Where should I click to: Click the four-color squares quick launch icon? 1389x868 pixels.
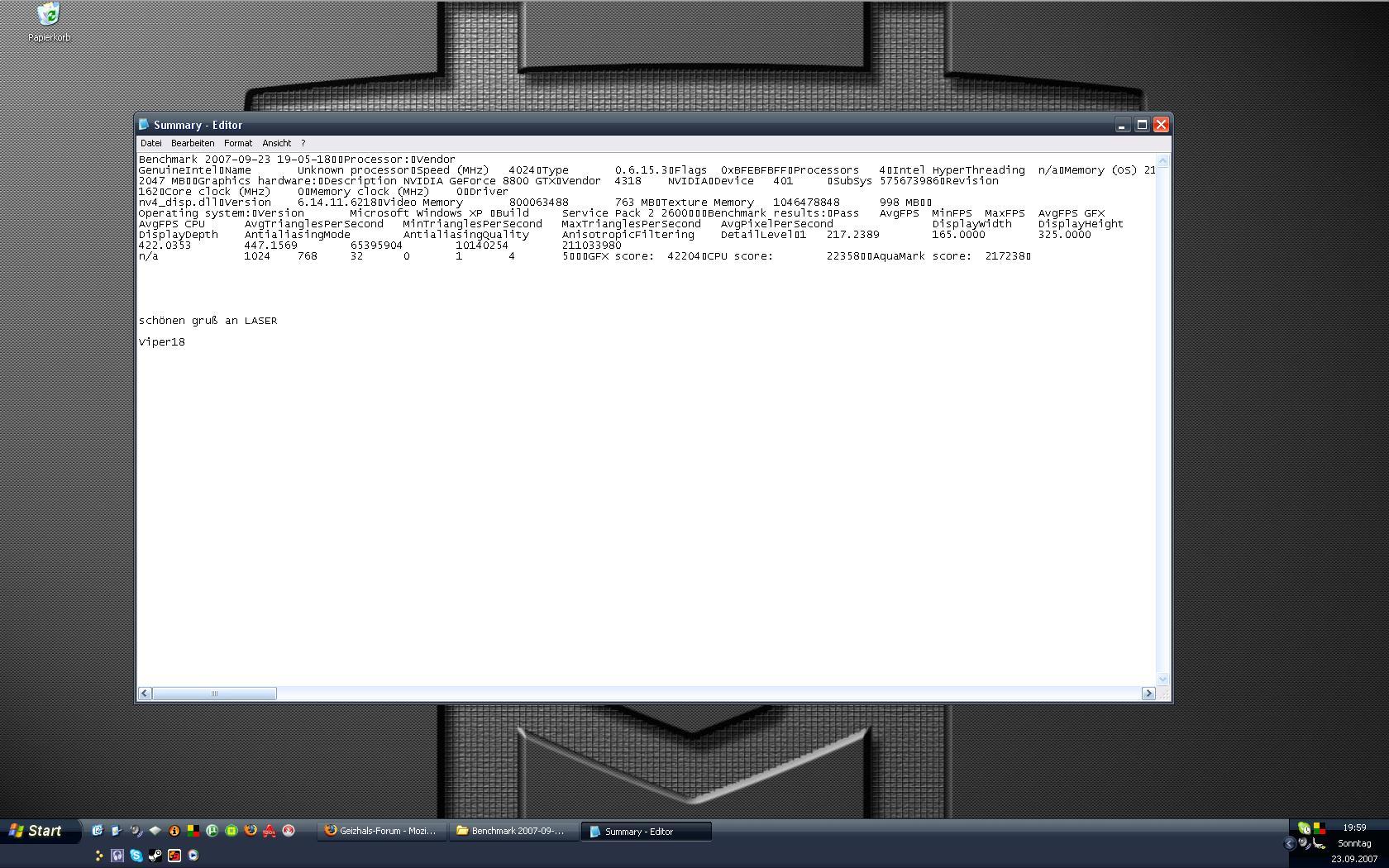[193, 830]
